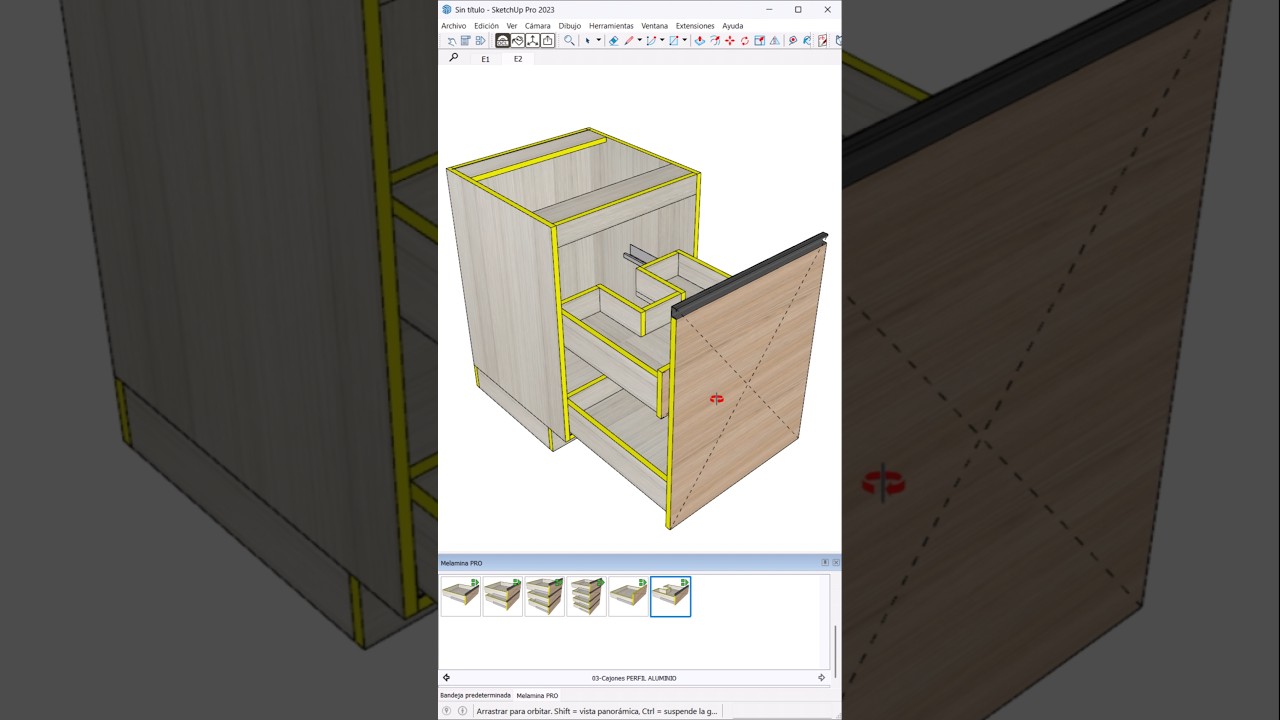Click the black aluminum handle profile on model
This screenshot has height=720, width=1280.
pyautogui.click(x=750, y=275)
